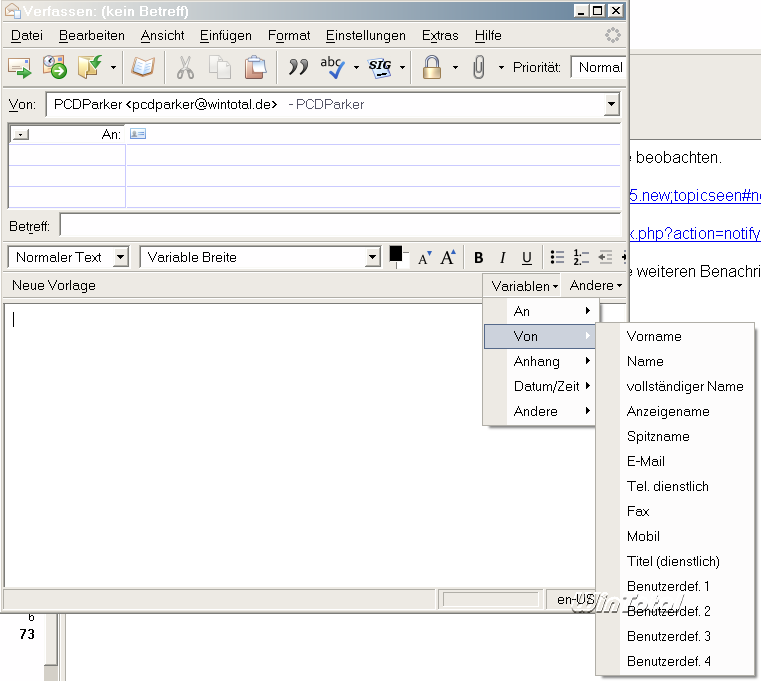This screenshot has width=761, height=681.
Task: Open the Einstellungen menu
Action: 365,35
